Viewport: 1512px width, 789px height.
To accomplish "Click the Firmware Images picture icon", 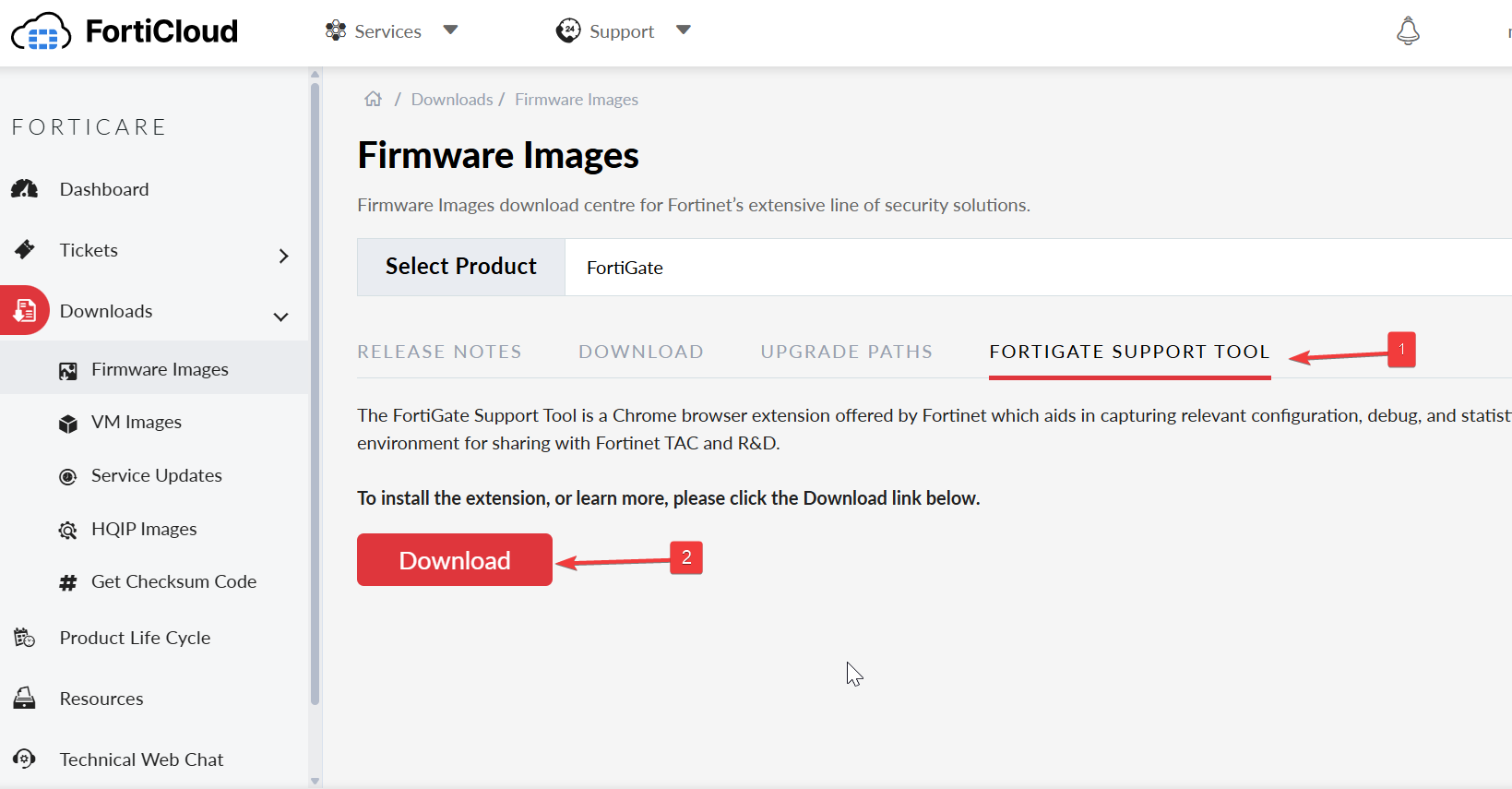I will pos(68,371).
